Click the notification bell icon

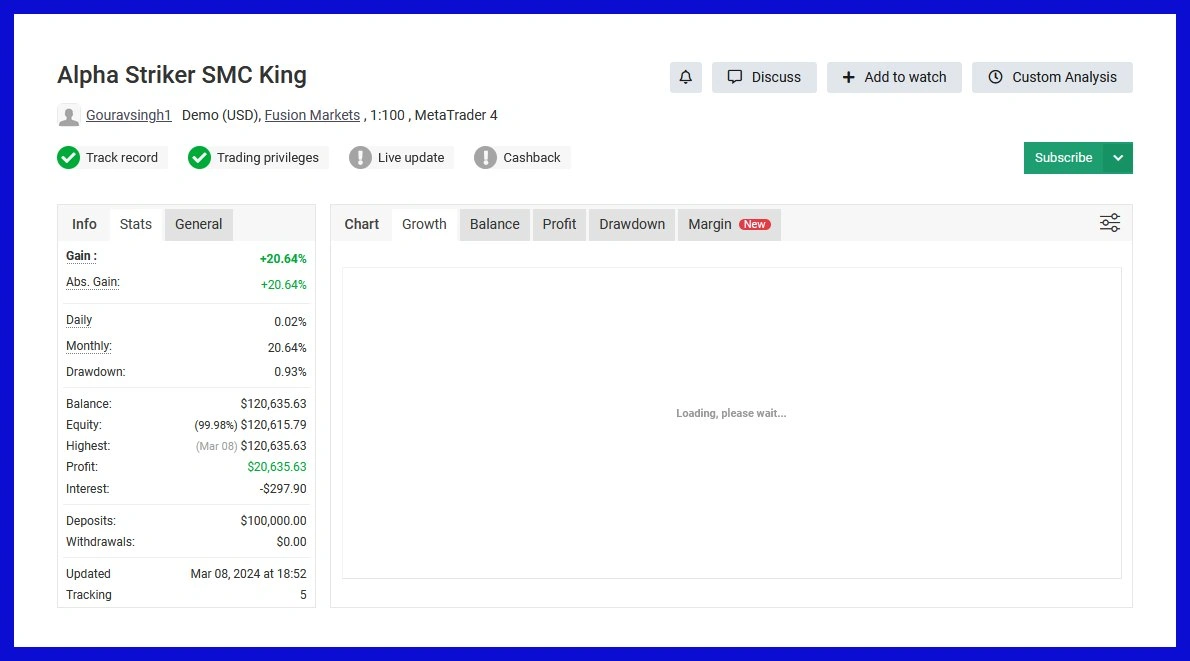(x=685, y=77)
